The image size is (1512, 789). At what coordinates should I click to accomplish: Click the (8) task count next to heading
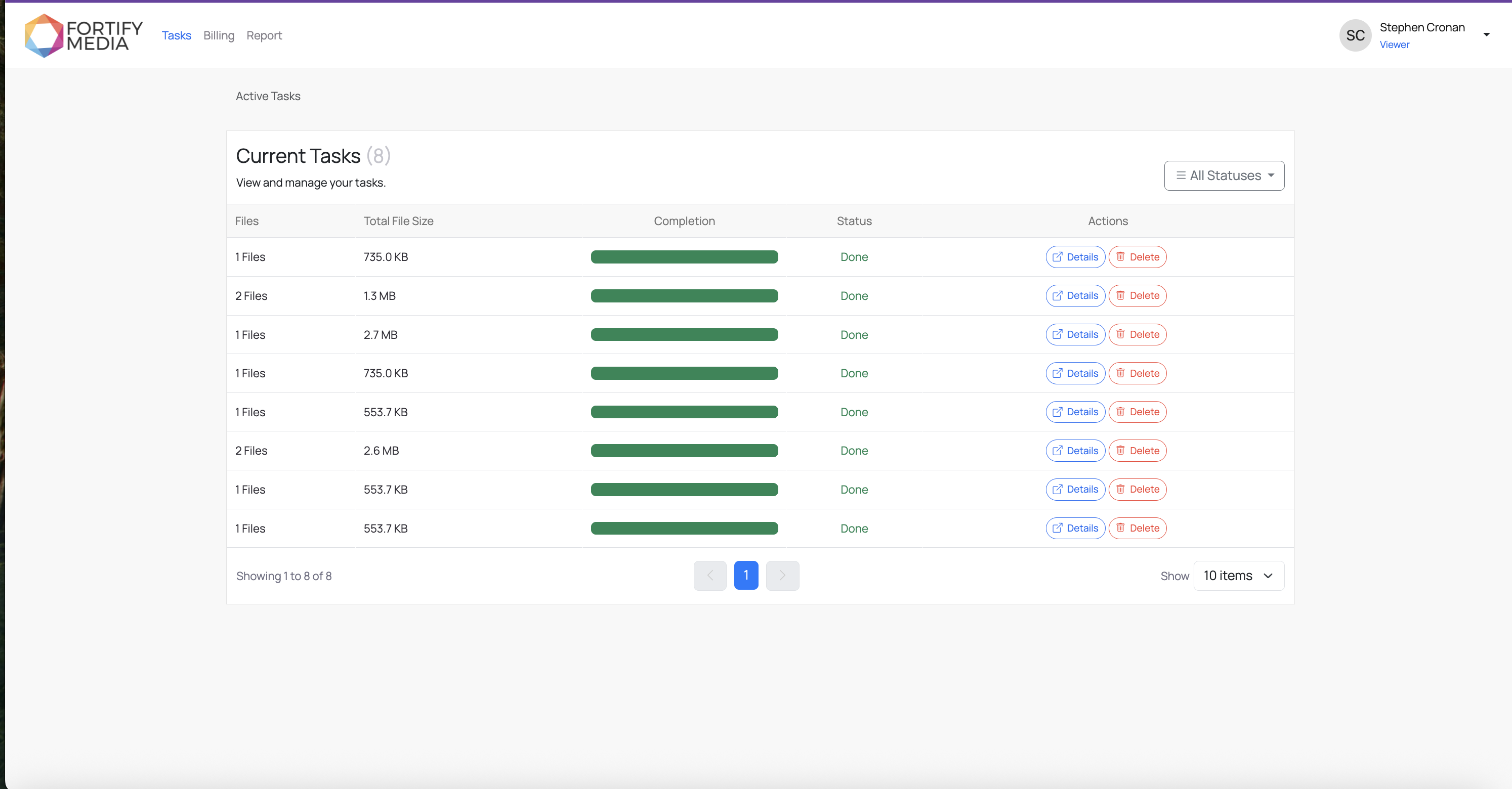(379, 156)
